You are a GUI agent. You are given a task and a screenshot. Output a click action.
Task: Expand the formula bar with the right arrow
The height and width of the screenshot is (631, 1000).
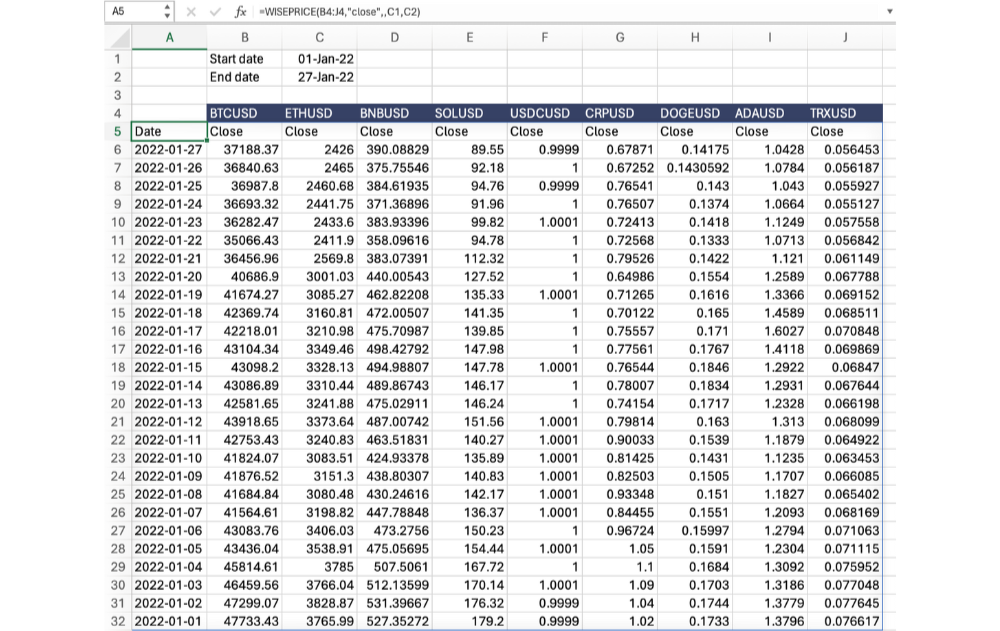tap(890, 11)
